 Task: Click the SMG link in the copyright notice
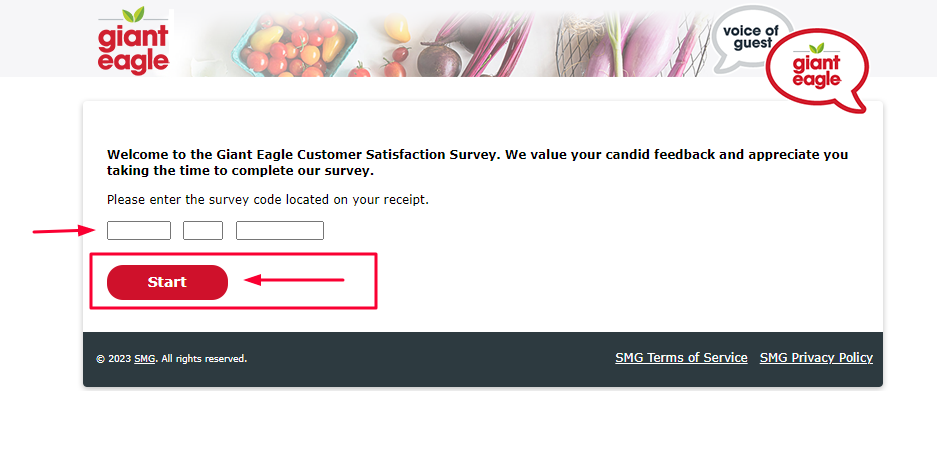pos(145,359)
